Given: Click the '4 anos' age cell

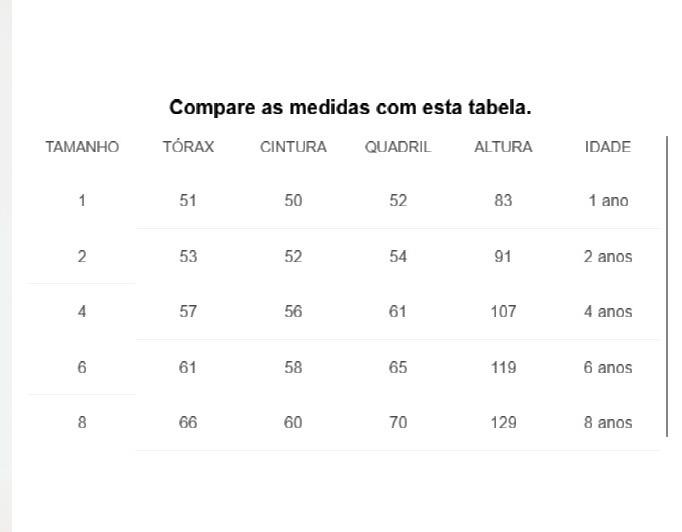Looking at the screenshot, I should pyautogui.click(x=608, y=311).
